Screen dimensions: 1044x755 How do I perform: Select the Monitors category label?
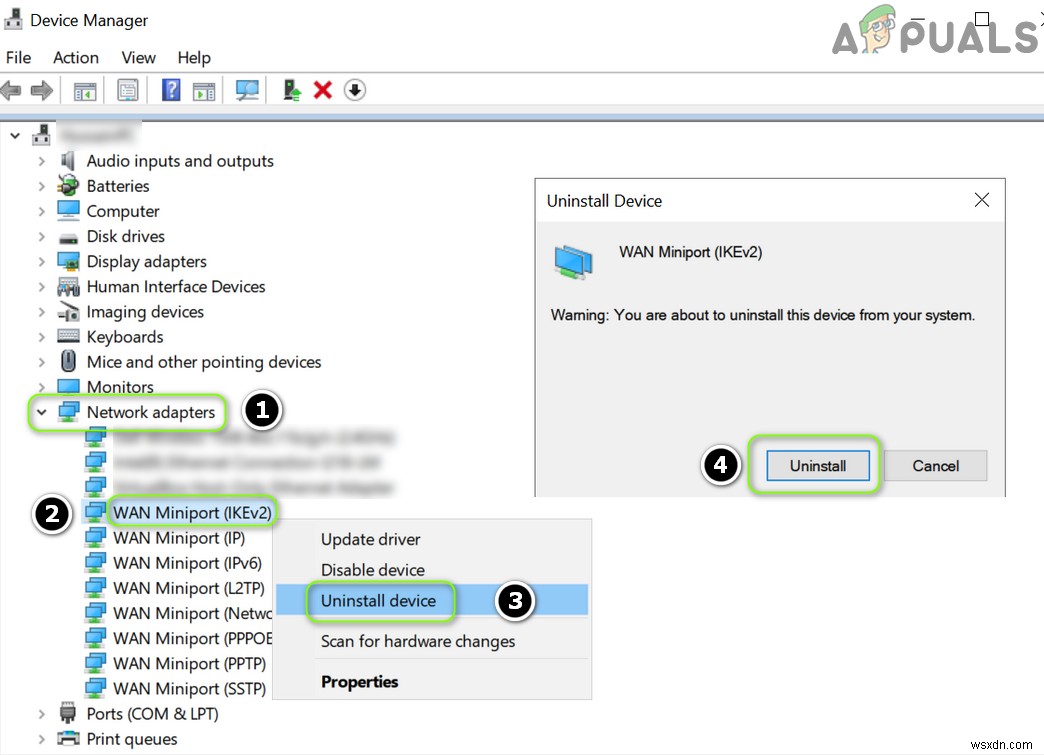[120, 387]
